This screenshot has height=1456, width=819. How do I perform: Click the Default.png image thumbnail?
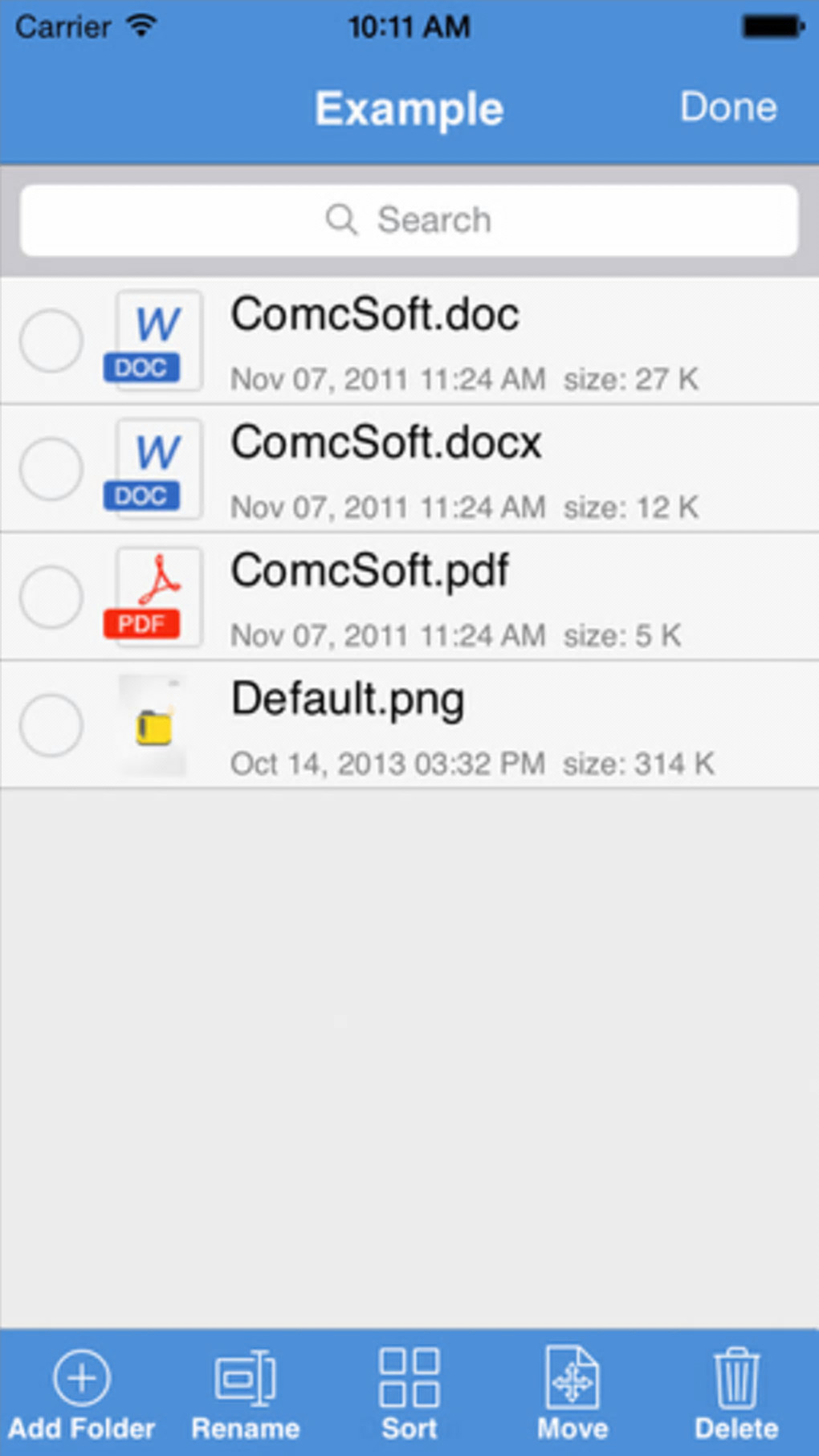click(x=153, y=725)
